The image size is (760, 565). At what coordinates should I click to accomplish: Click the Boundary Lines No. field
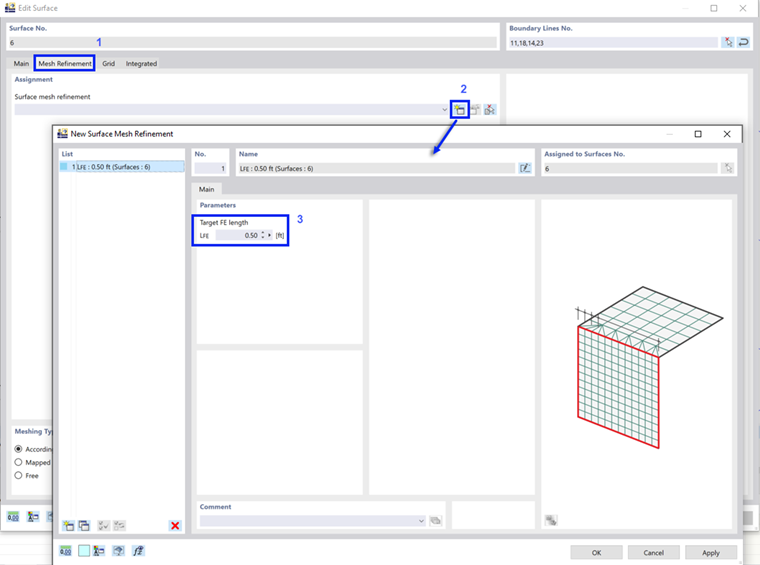point(613,43)
